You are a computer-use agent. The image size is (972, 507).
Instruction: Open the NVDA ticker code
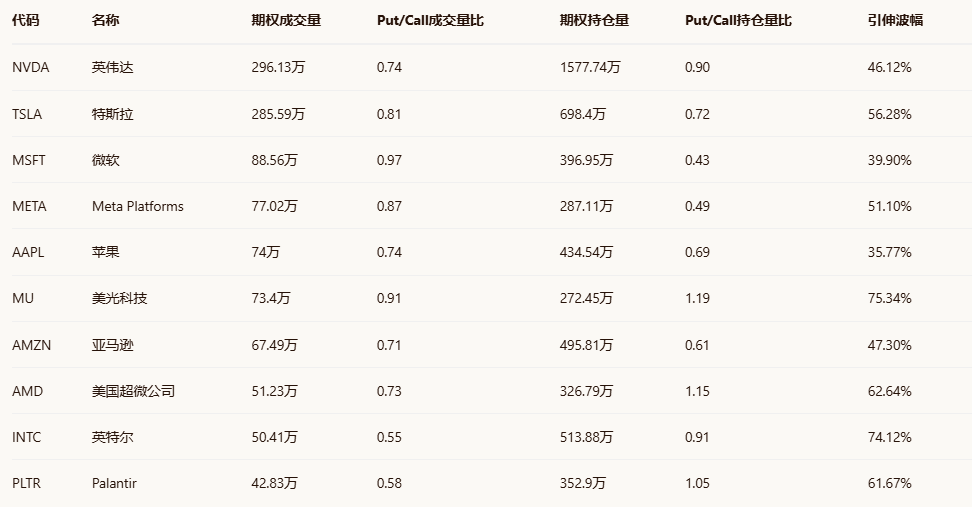coord(30,67)
